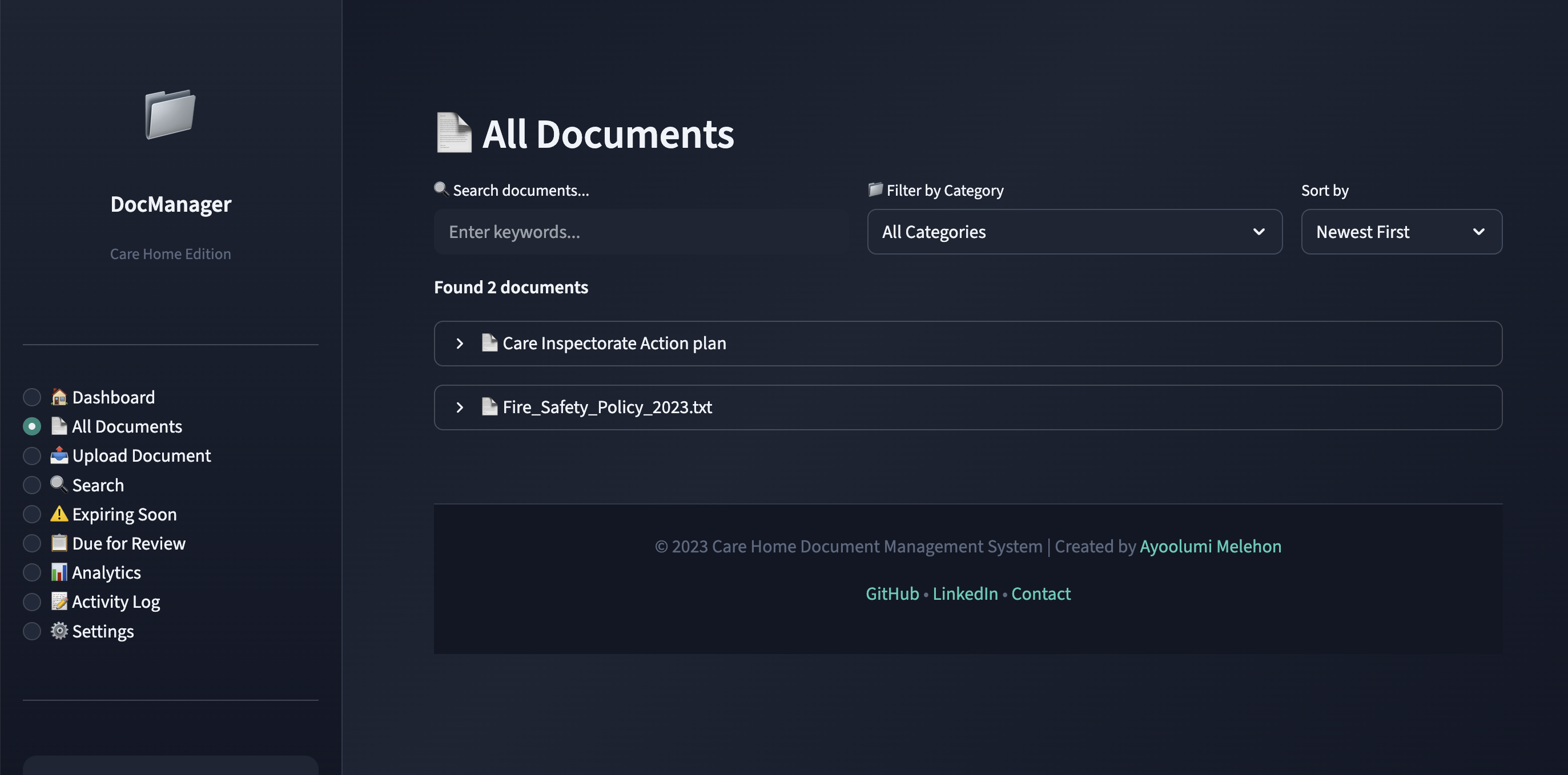The height and width of the screenshot is (775, 1568).
Task: Click the warning triangle icon beside Expiring Soon
Action: click(x=59, y=514)
